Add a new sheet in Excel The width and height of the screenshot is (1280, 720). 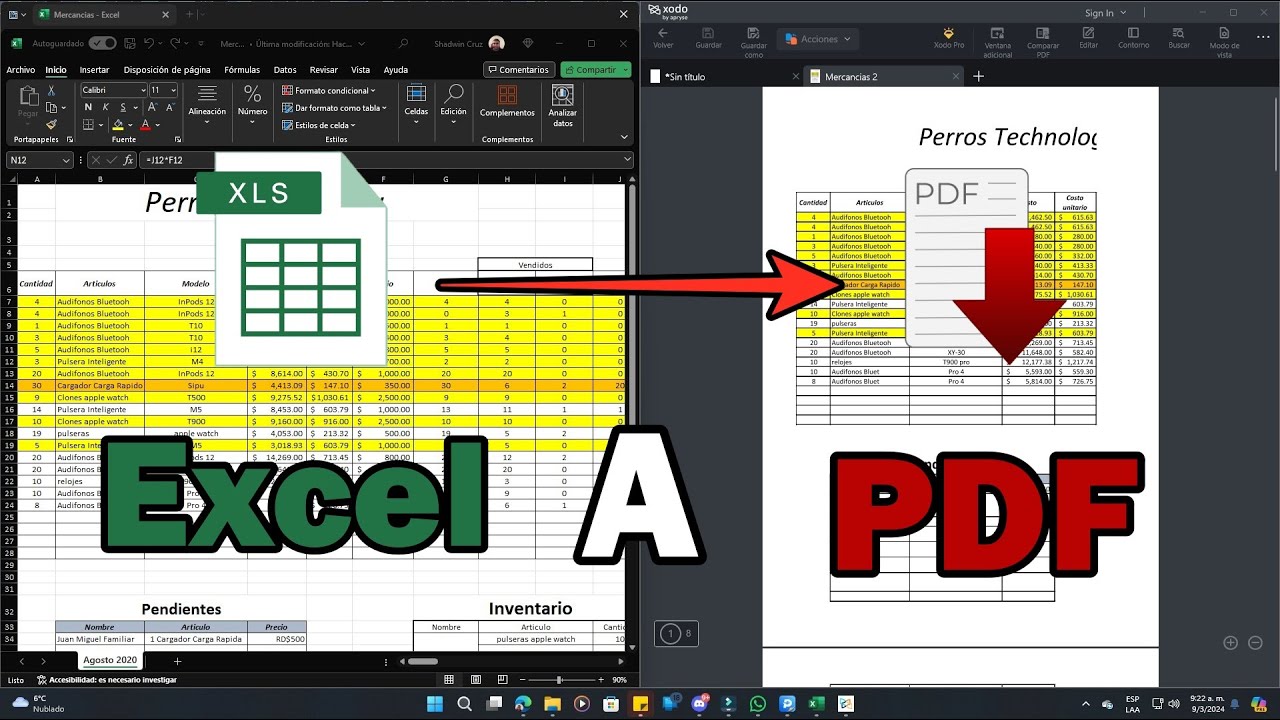tap(177, 661)
